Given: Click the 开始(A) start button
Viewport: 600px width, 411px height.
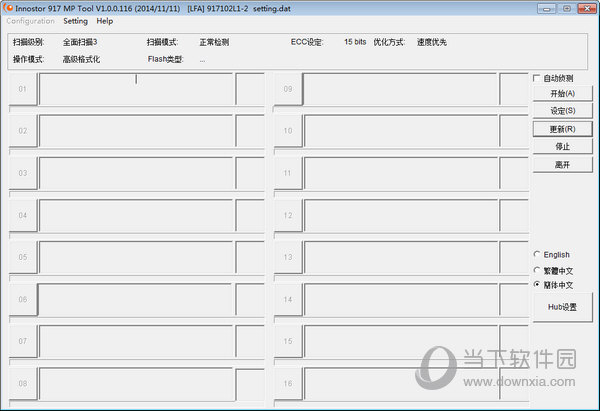Looking at the screenshot, I should pyautogui.click(x=562, y=93).
